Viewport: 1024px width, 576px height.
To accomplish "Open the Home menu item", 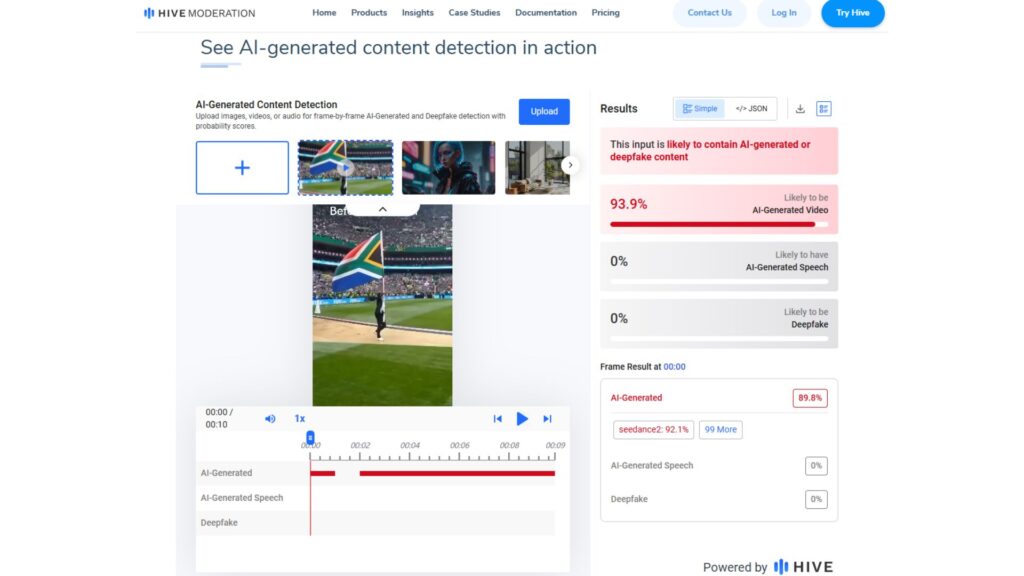I will [x=324, y=12].
